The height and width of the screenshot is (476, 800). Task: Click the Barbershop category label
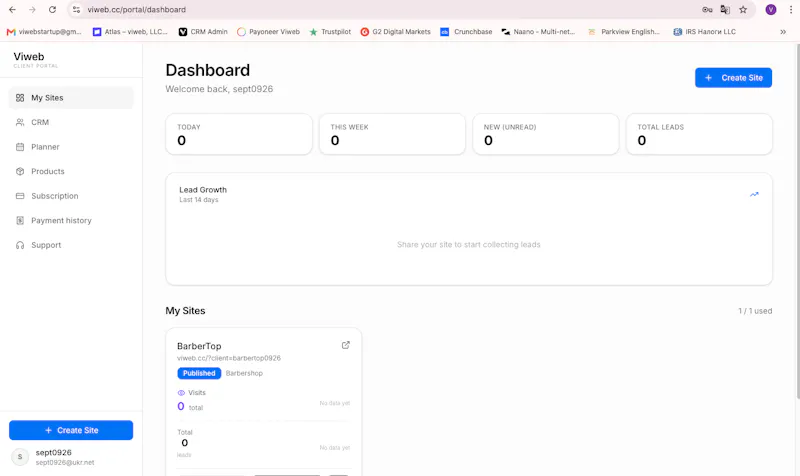coord(244,373)
